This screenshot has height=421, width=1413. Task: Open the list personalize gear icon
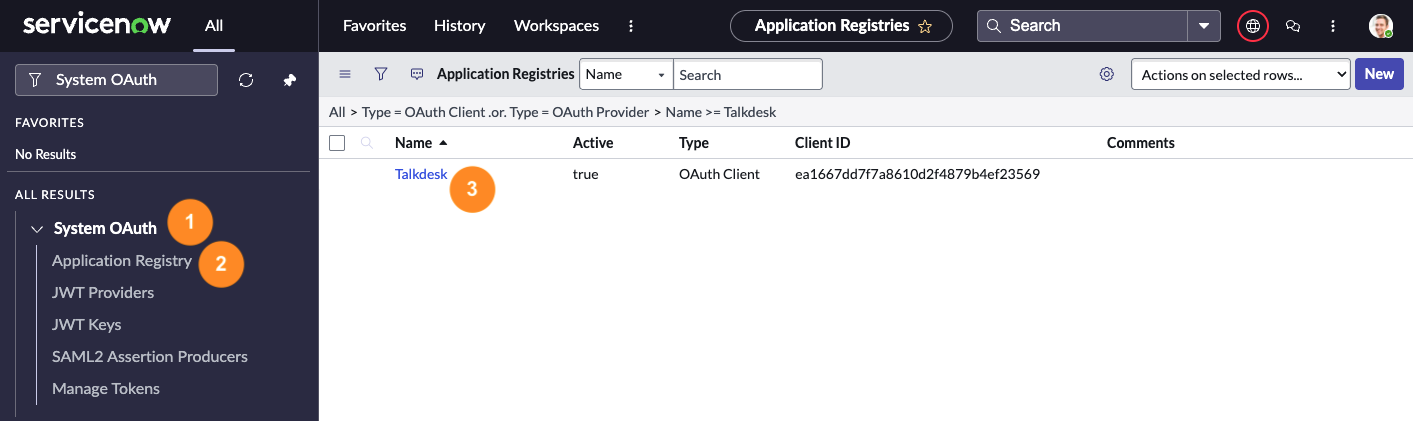click(1107, 74)
